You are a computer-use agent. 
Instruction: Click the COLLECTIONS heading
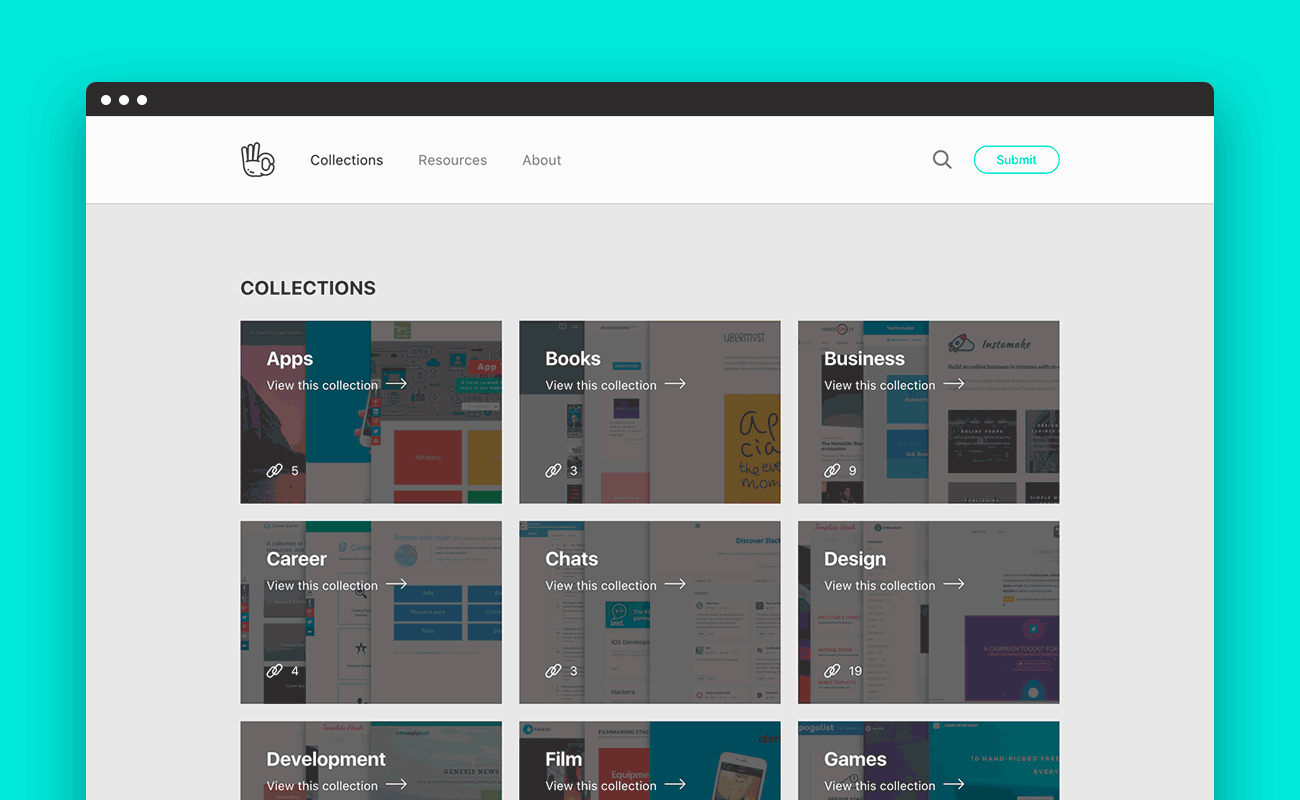(308, 288)
